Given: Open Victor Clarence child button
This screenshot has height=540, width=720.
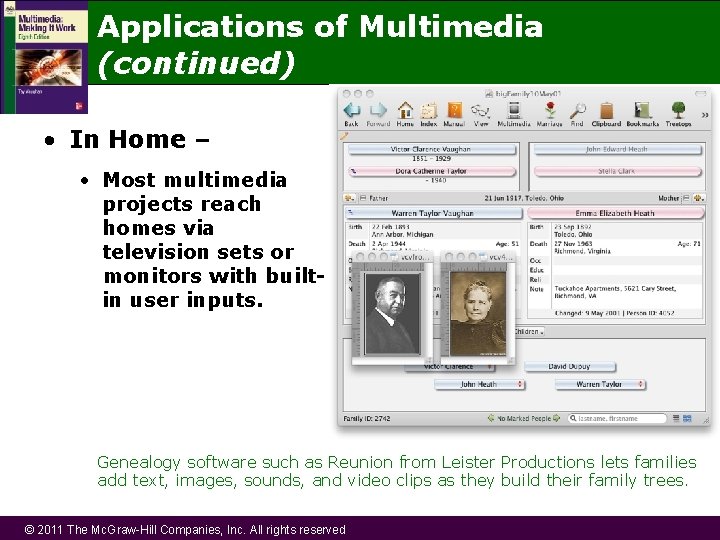Looking at the screenshot, I should 449,367.
